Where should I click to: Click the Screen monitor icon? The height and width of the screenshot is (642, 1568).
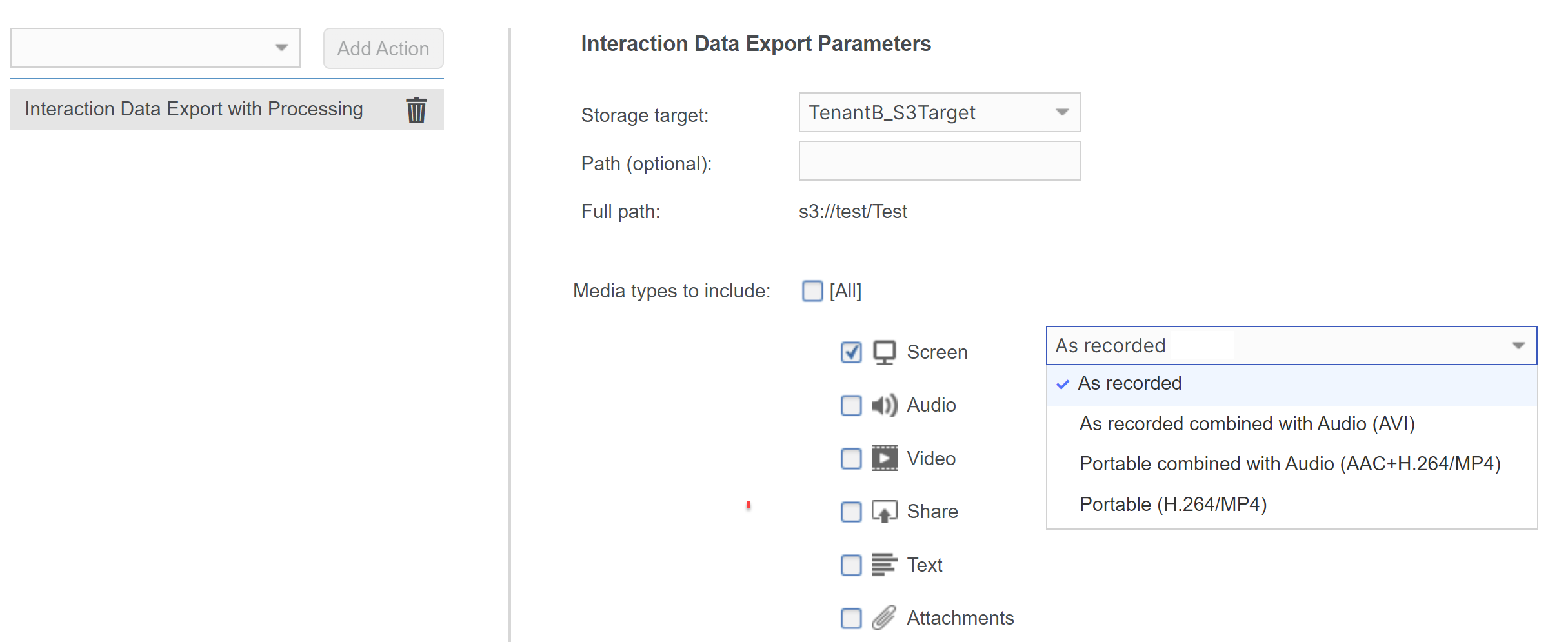click(x=884, y=352)
